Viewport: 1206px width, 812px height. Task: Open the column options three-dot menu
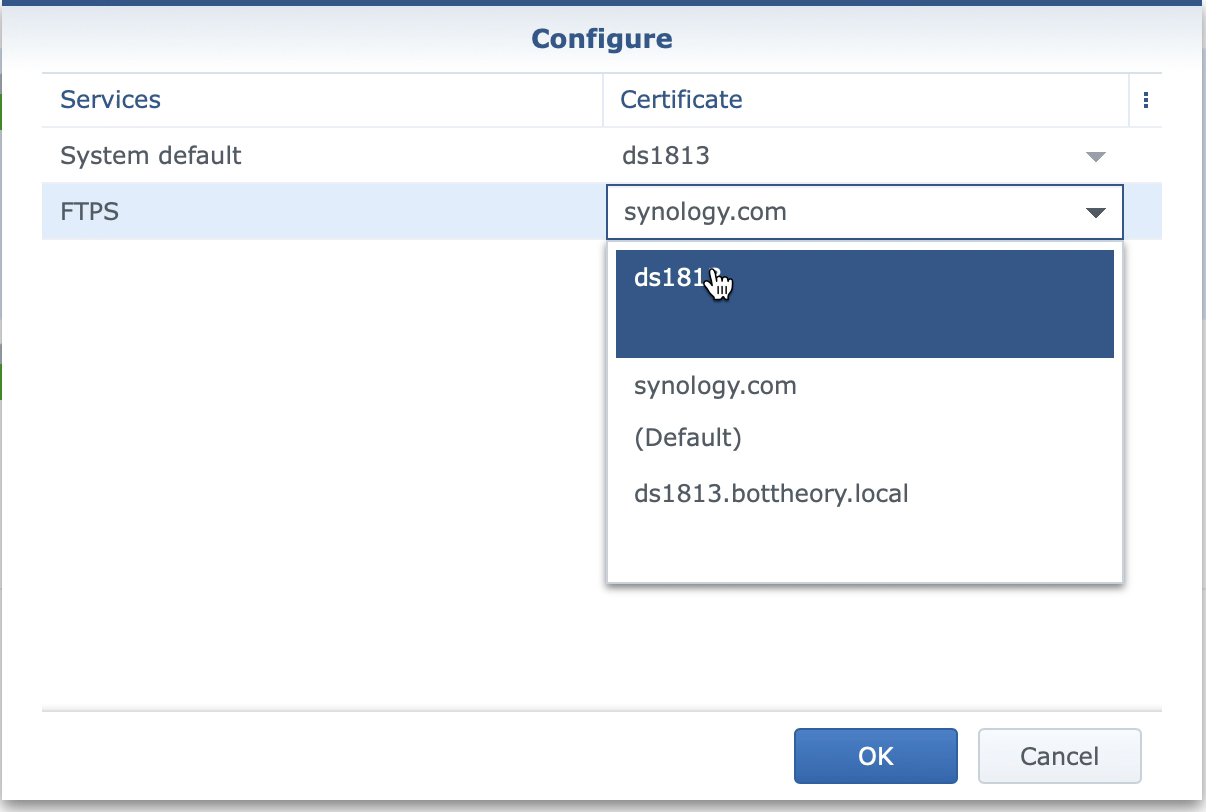[1146, 100]
